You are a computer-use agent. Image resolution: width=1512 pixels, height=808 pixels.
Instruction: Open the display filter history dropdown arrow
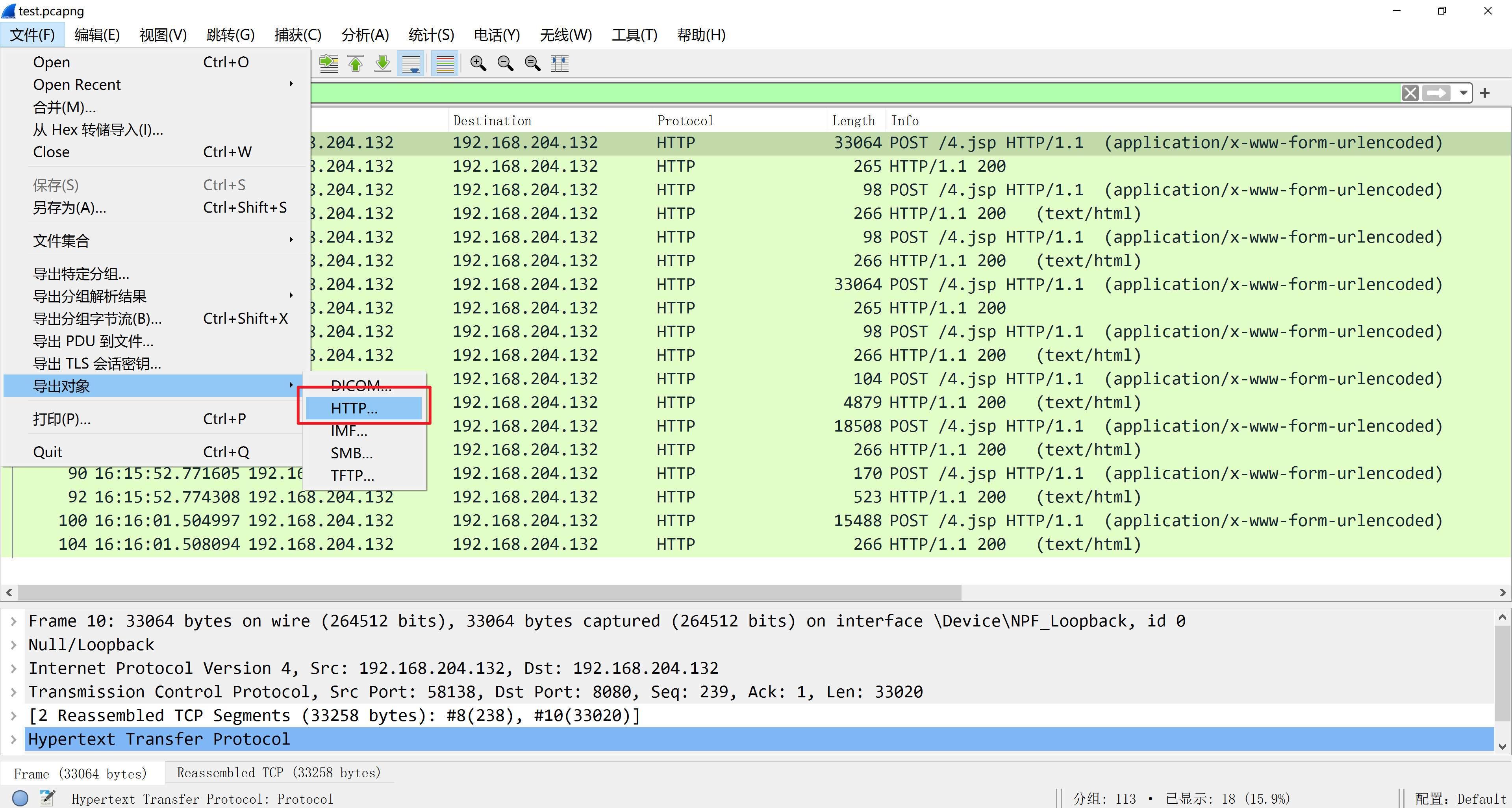(1463, 93)
